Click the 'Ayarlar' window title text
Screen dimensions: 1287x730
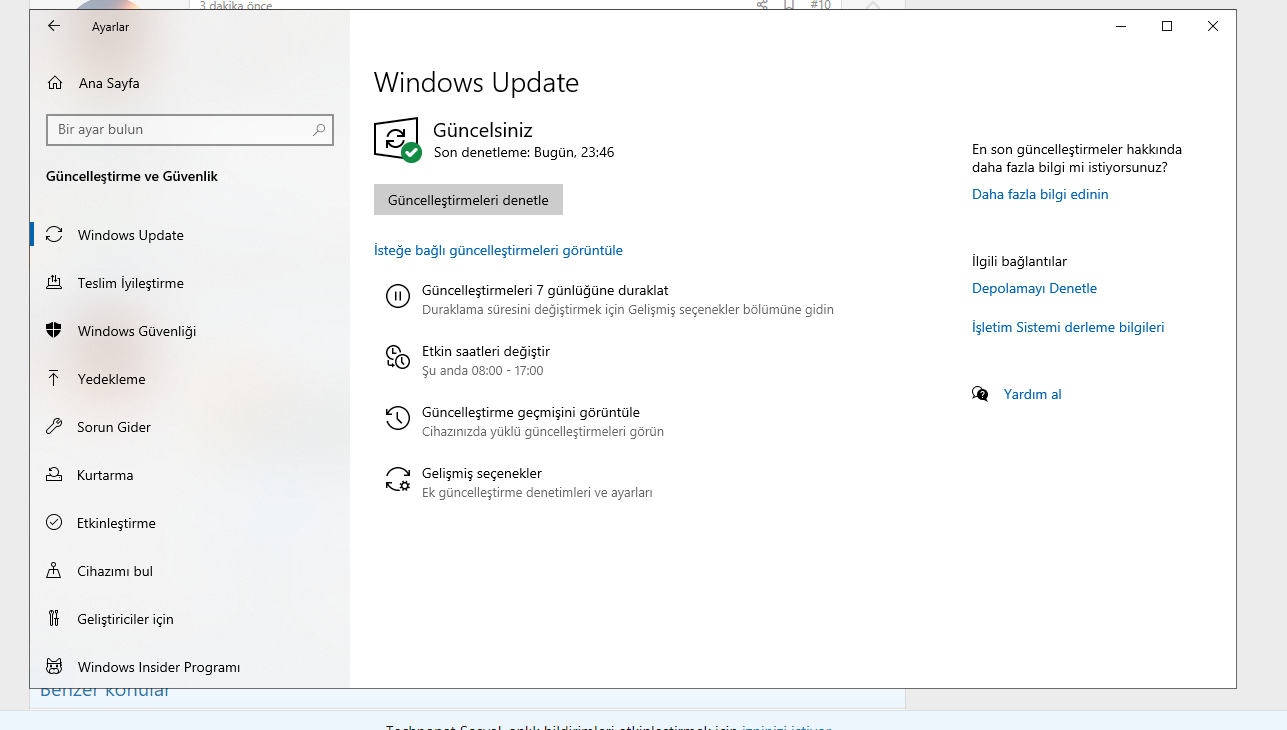point(110,27)
